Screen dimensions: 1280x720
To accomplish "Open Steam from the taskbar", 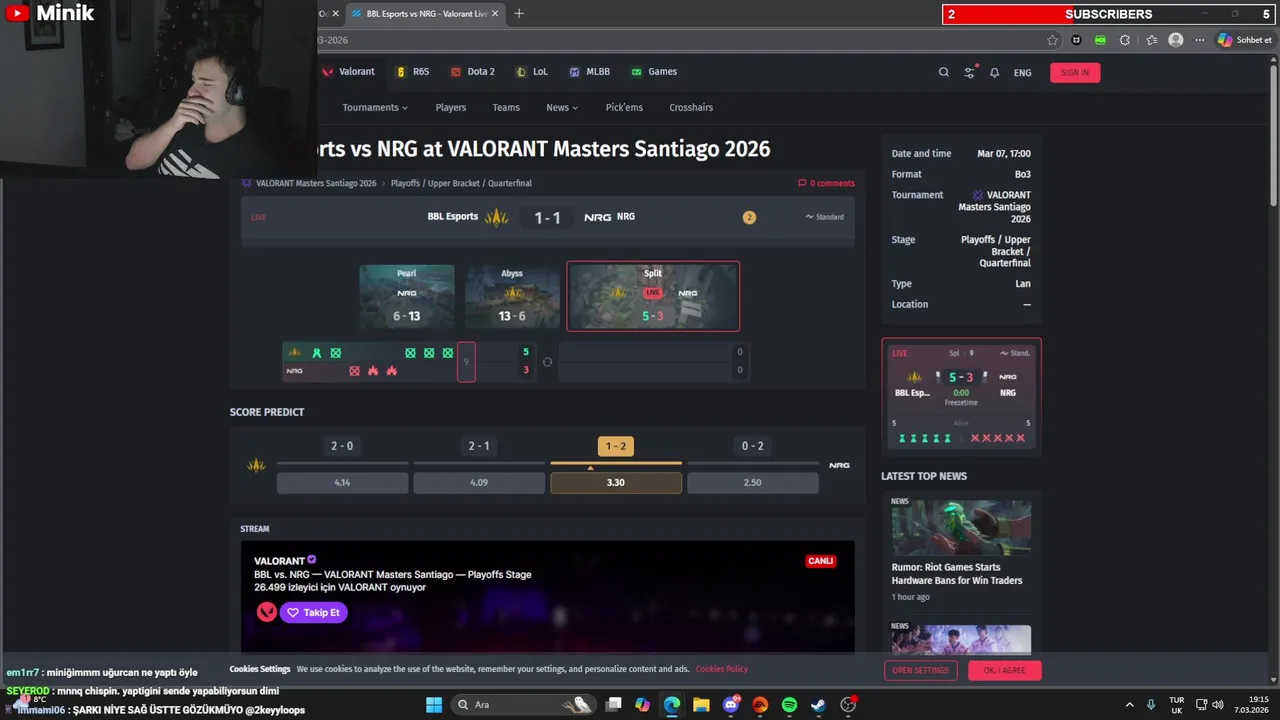I will [818, 705].
